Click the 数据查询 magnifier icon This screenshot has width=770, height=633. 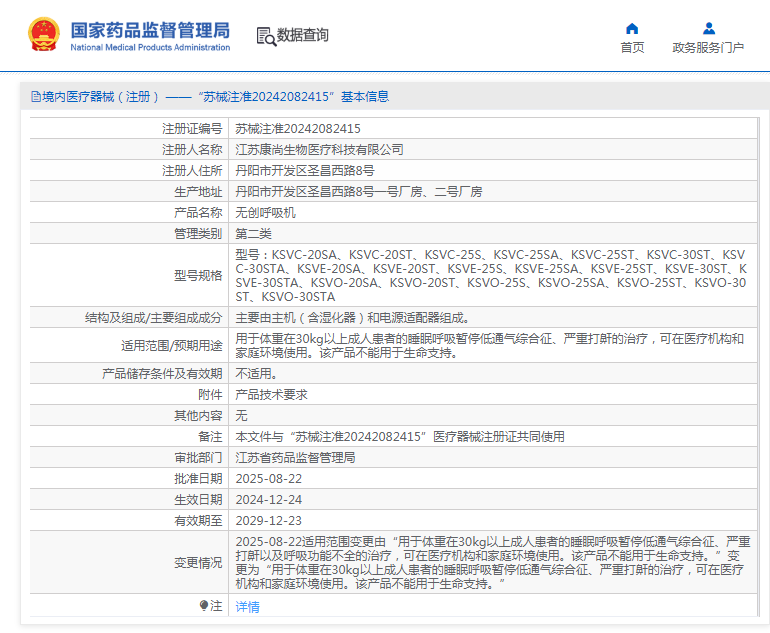point(265,36)
